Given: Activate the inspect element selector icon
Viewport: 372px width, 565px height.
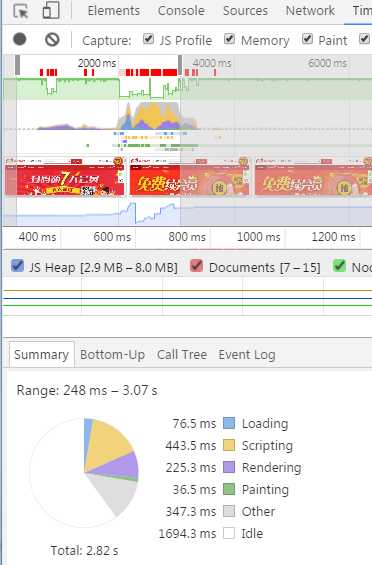Looking at the screenshot, I should (x=21, y=11).
